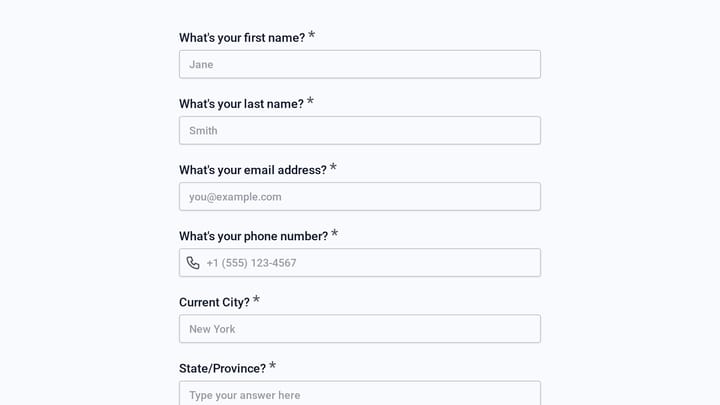Select the email address input field
This screenshot has height=405, width=720.
point(360,197)
